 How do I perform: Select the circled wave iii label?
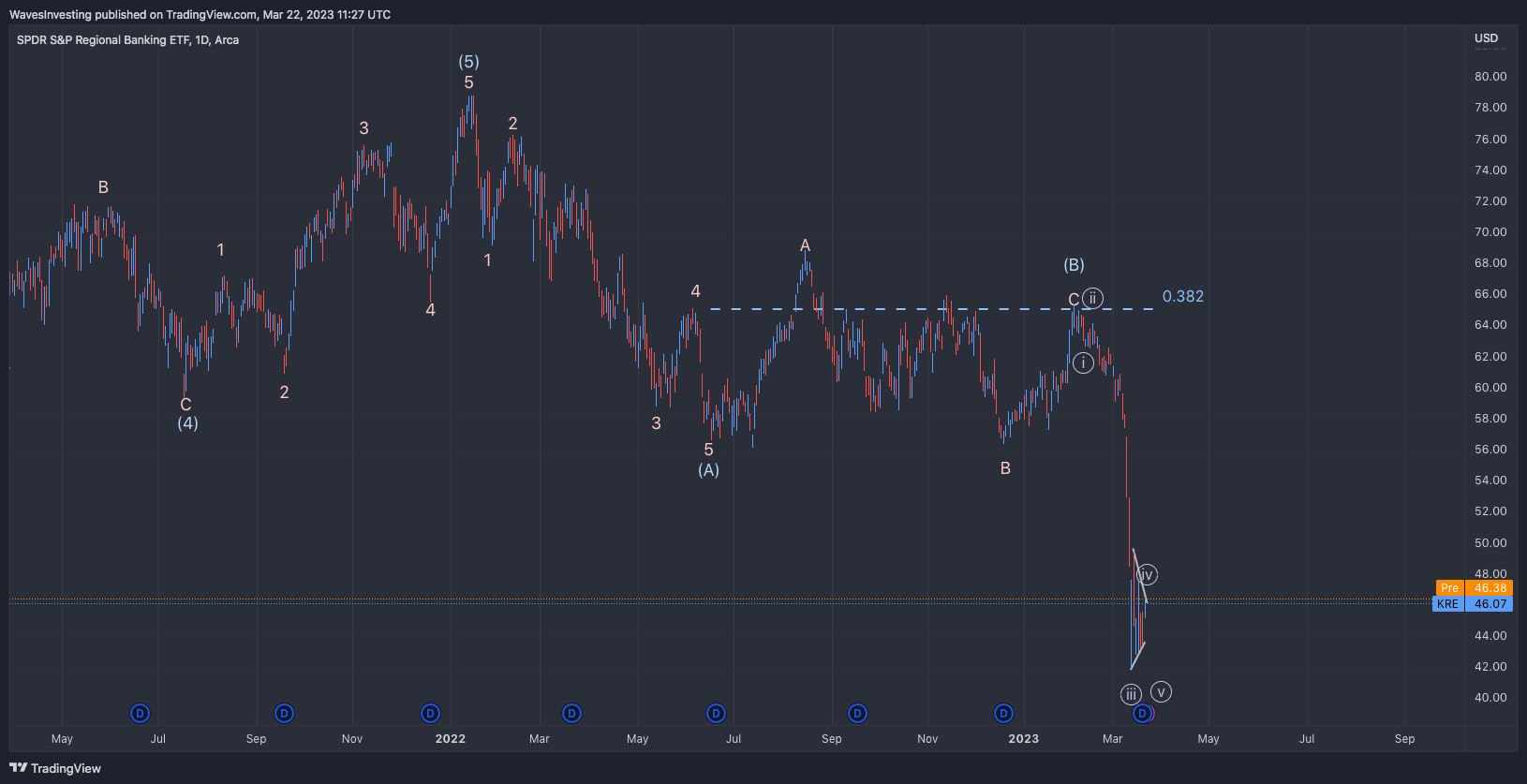pos(1132,694)
